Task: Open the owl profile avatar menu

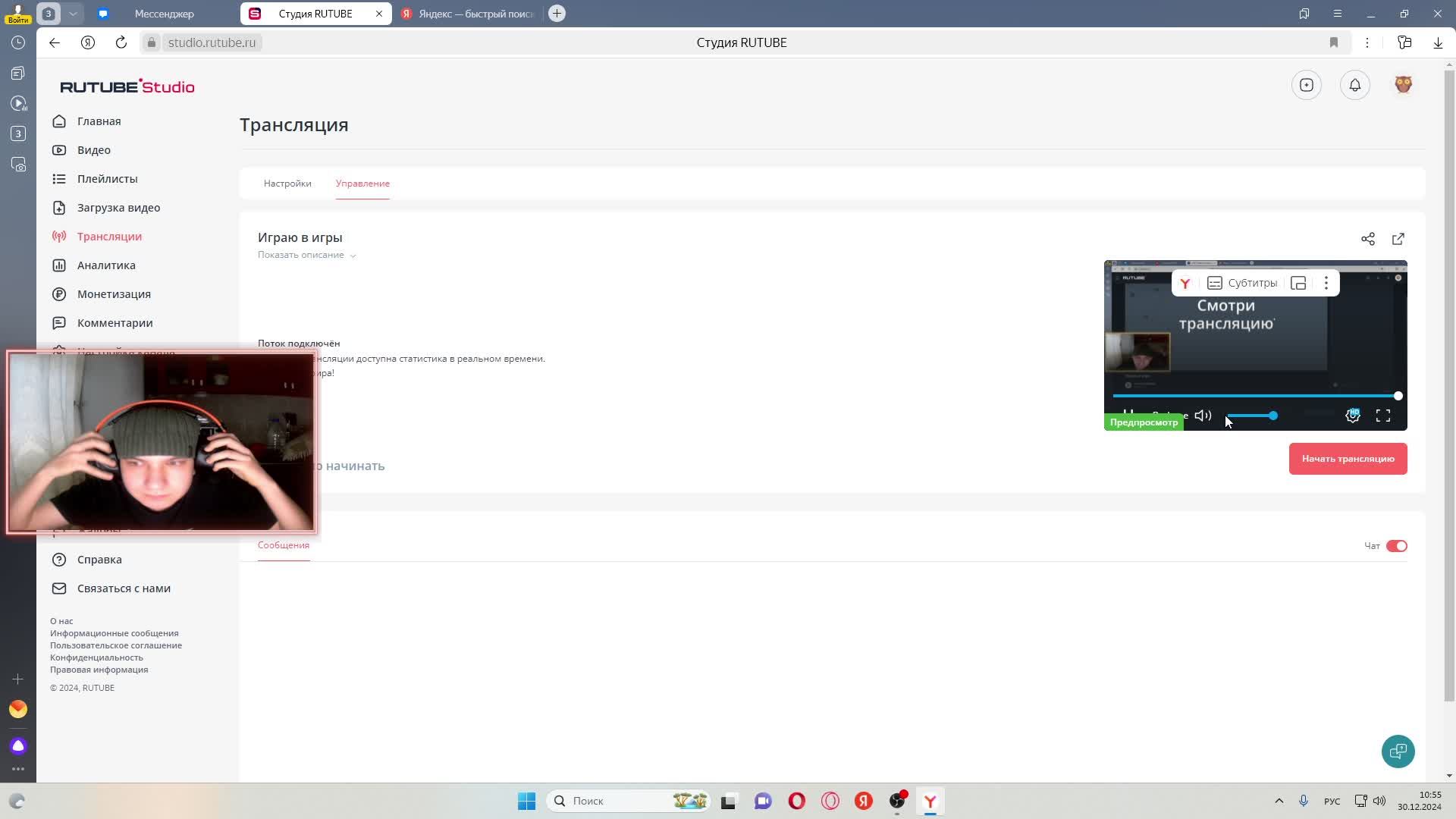Action: pyautogui.click(x=1404, y=85)
